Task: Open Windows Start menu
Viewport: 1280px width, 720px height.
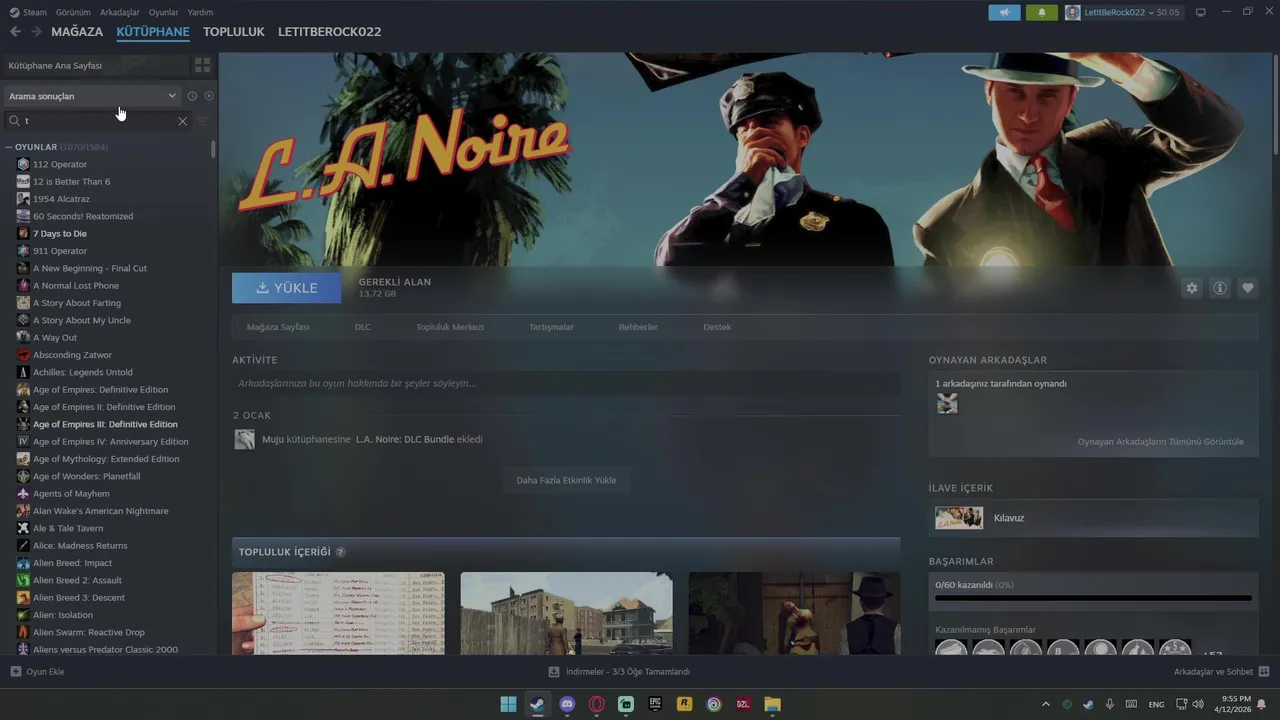Action: tap(508, 704)
